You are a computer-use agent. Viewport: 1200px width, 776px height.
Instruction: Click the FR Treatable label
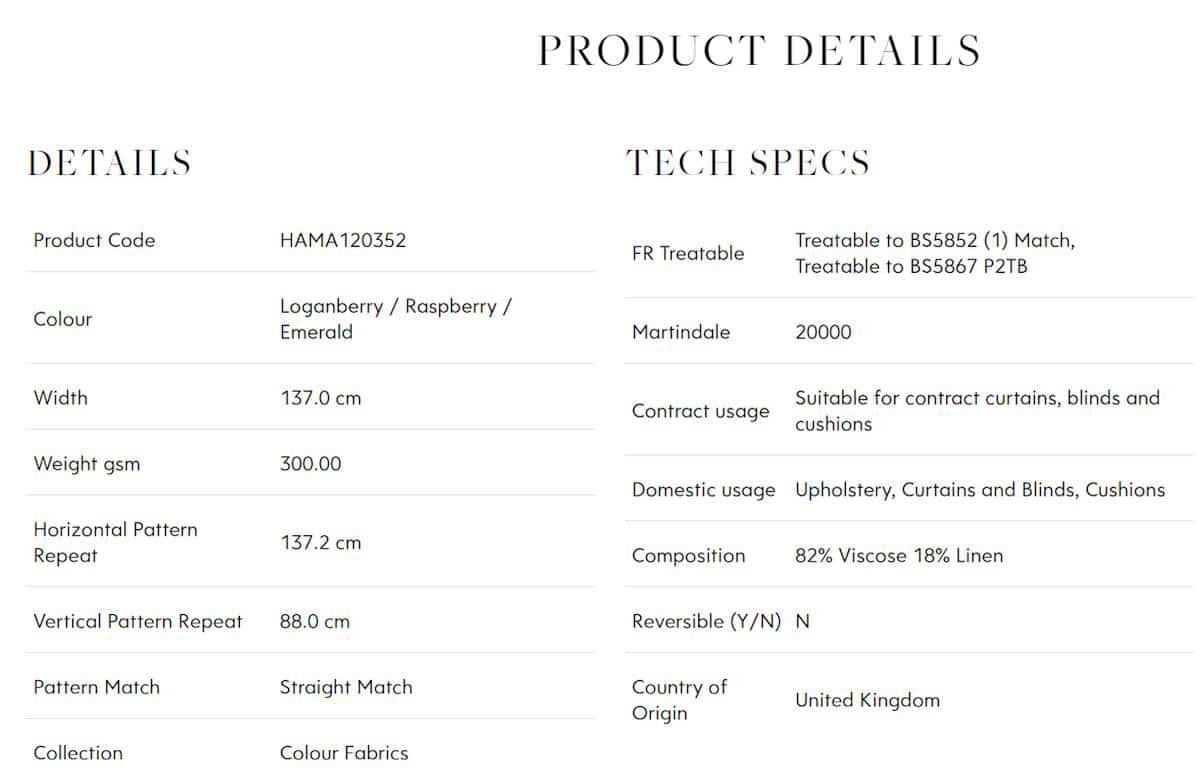pyautogui.click(x=688, y=254)
